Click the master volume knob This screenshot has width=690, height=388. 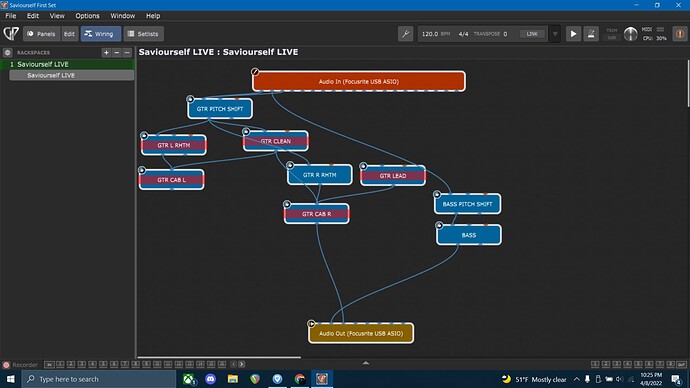(630, 34)
